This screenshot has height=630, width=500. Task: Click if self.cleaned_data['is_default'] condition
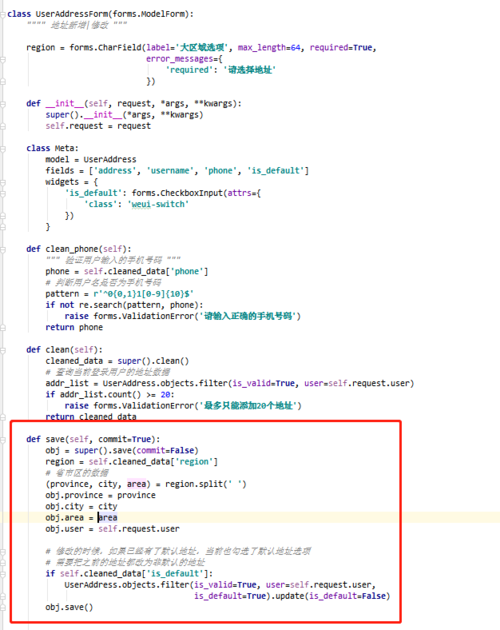click(x=129, y=574)
